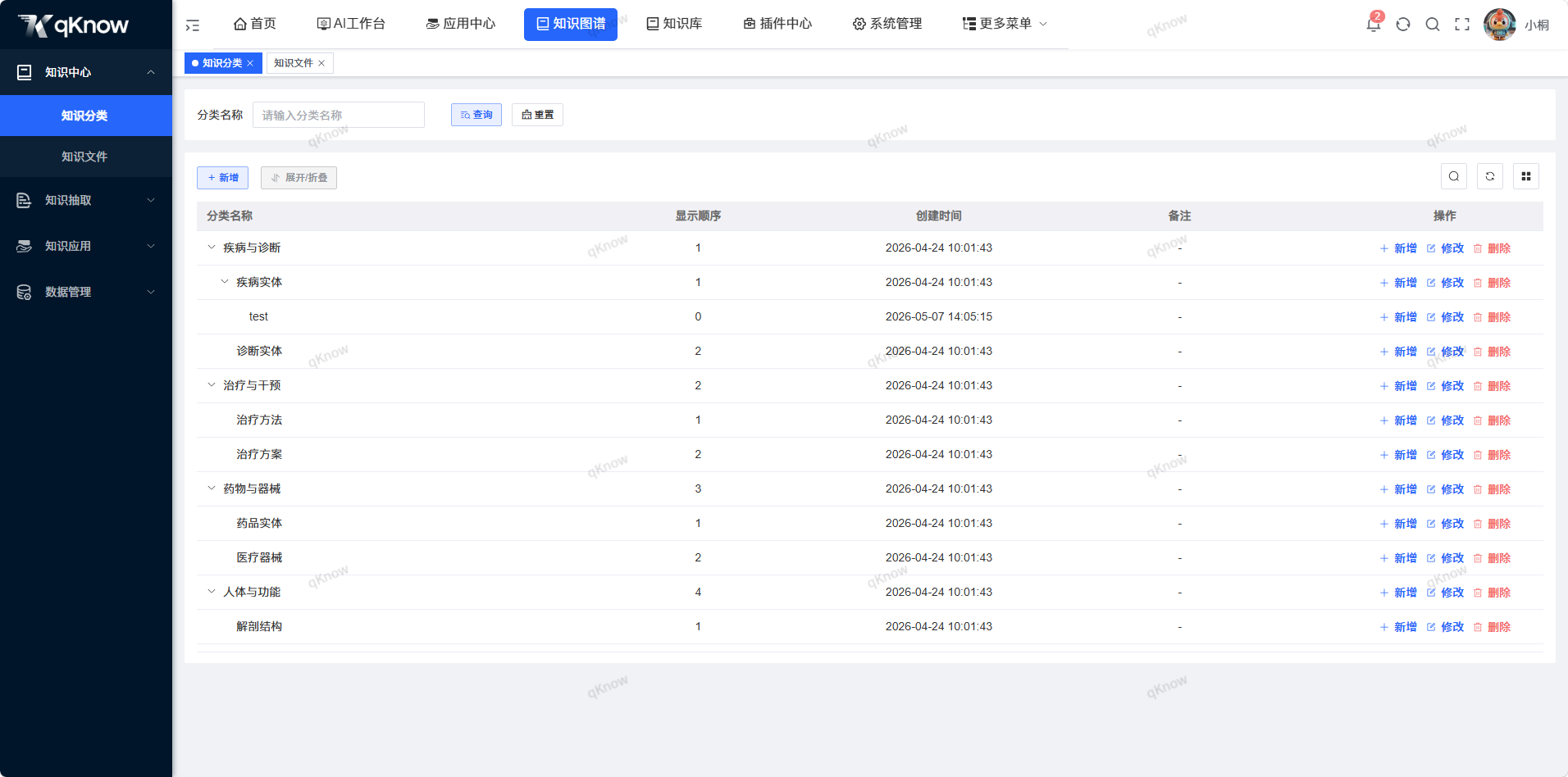Open AI工作台 in top navigation

[351, 24]
